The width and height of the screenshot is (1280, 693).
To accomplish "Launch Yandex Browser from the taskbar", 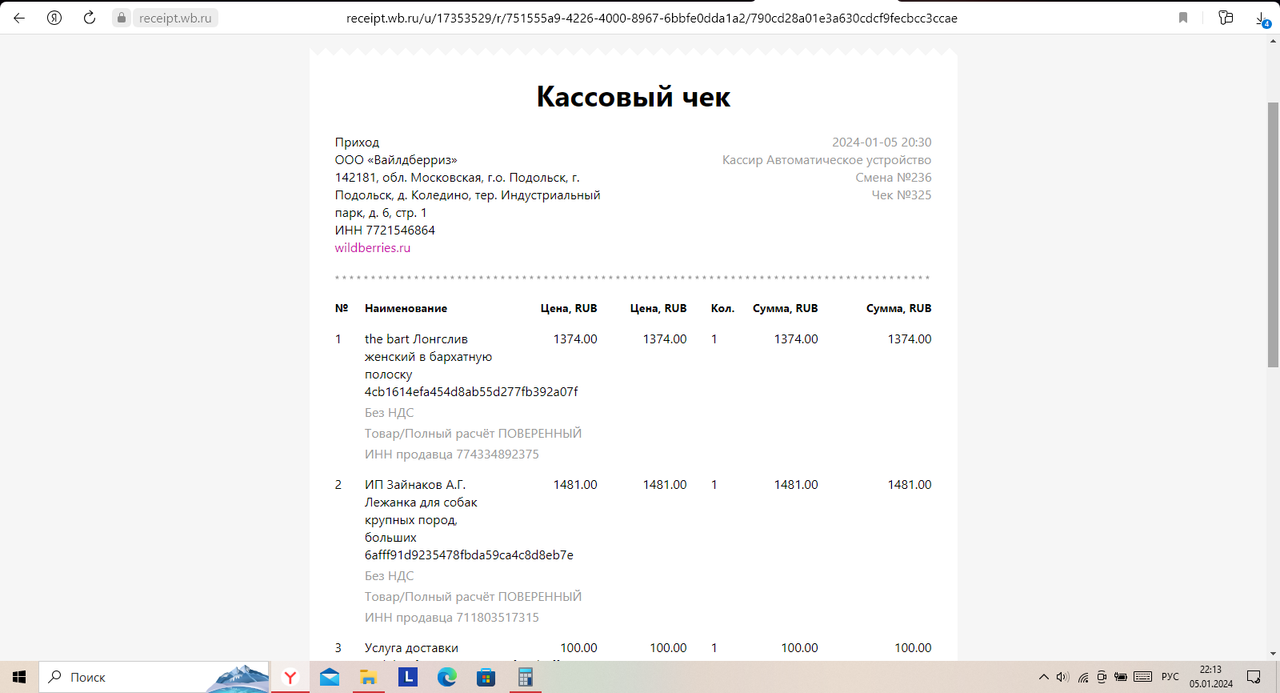I will [x=290, y=677].
